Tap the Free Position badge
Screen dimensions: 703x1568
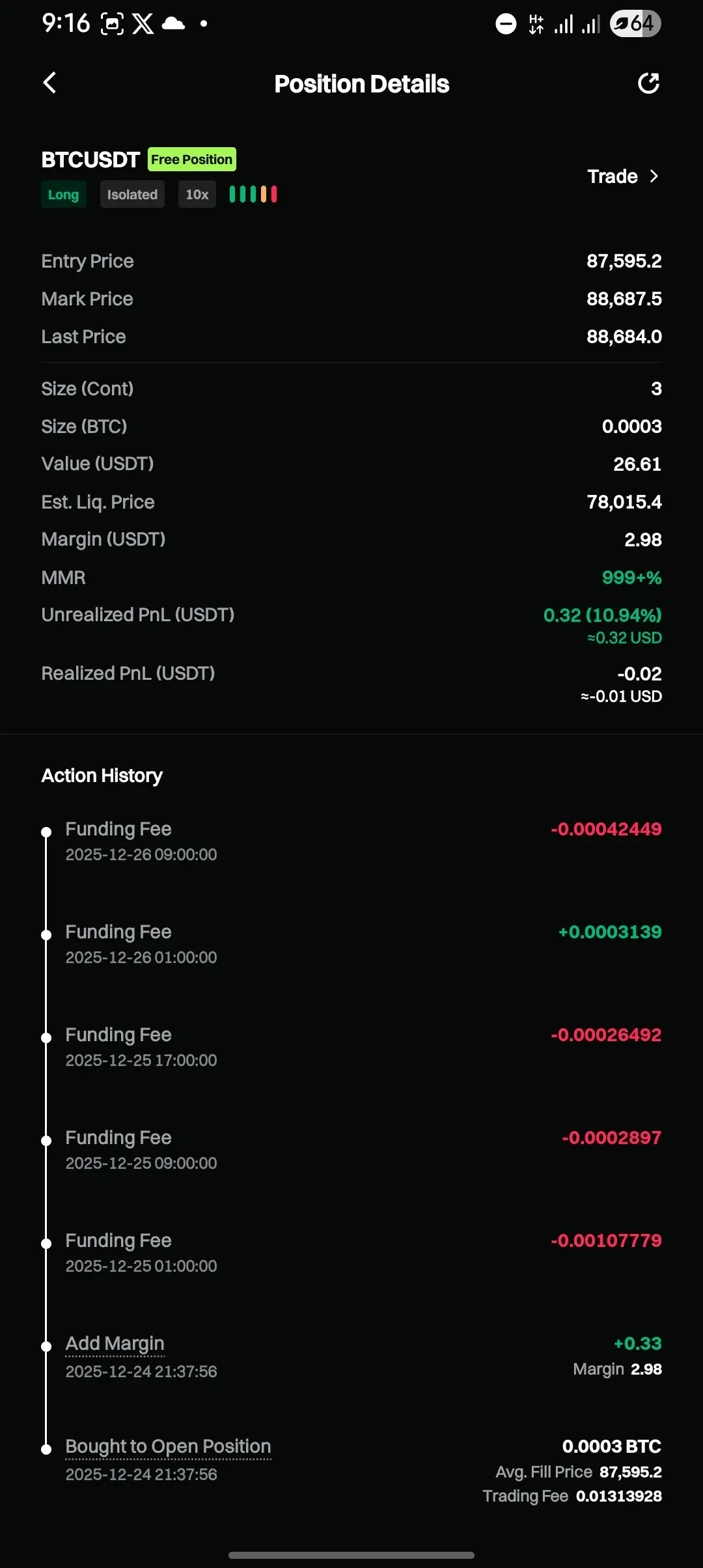[191, 160]
